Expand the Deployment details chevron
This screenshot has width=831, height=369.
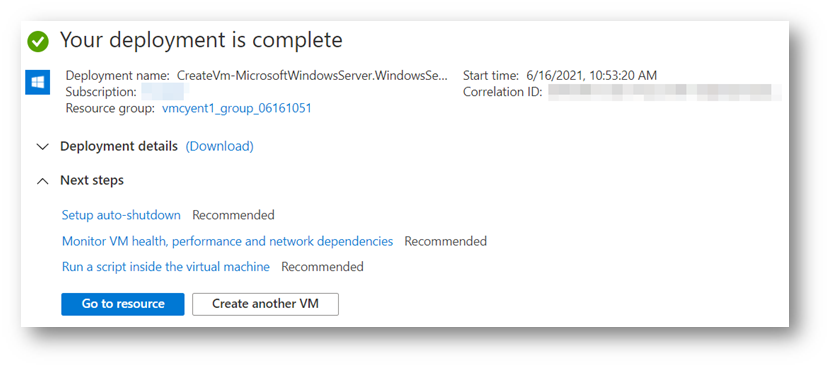(42, 147)
